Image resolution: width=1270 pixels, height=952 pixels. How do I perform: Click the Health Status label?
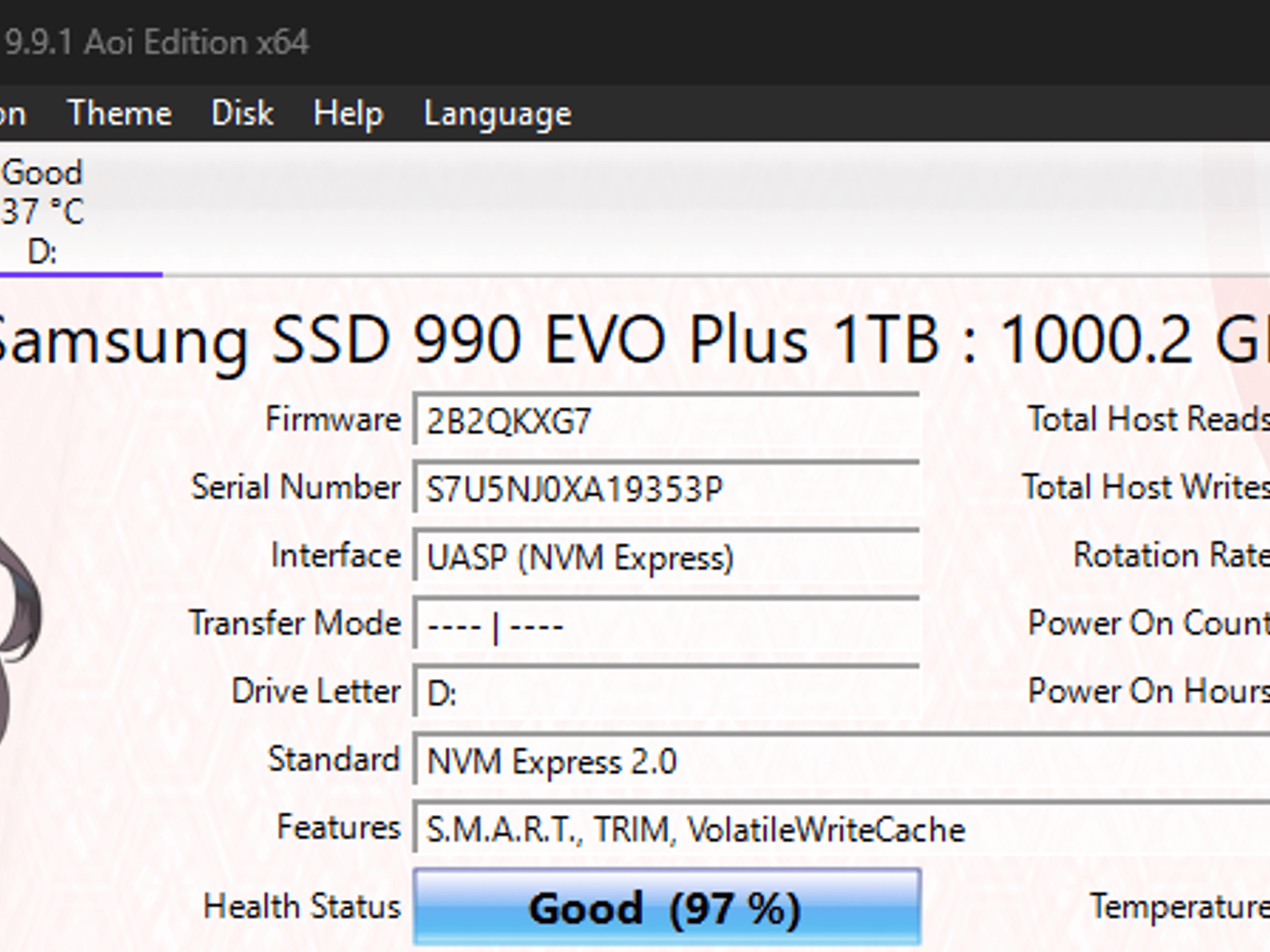click(x=302, y=907)
